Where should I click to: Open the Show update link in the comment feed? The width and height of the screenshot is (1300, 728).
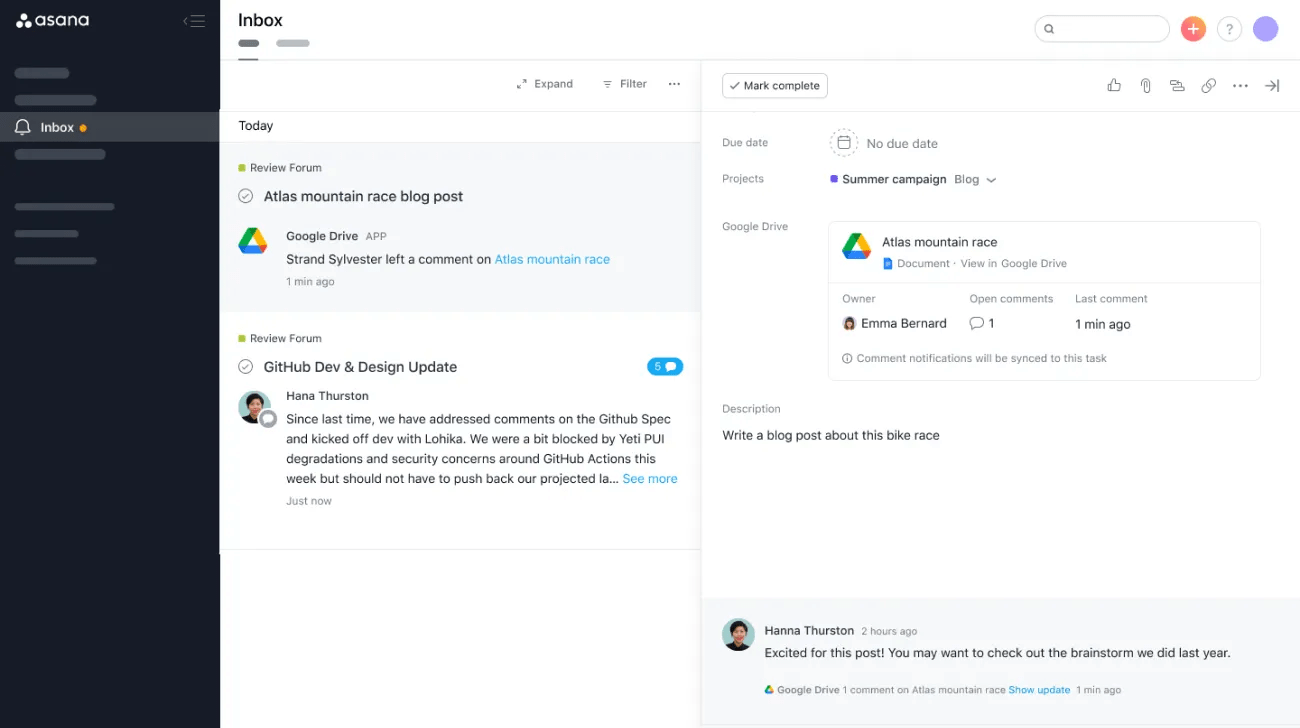tap(1039, 689)
